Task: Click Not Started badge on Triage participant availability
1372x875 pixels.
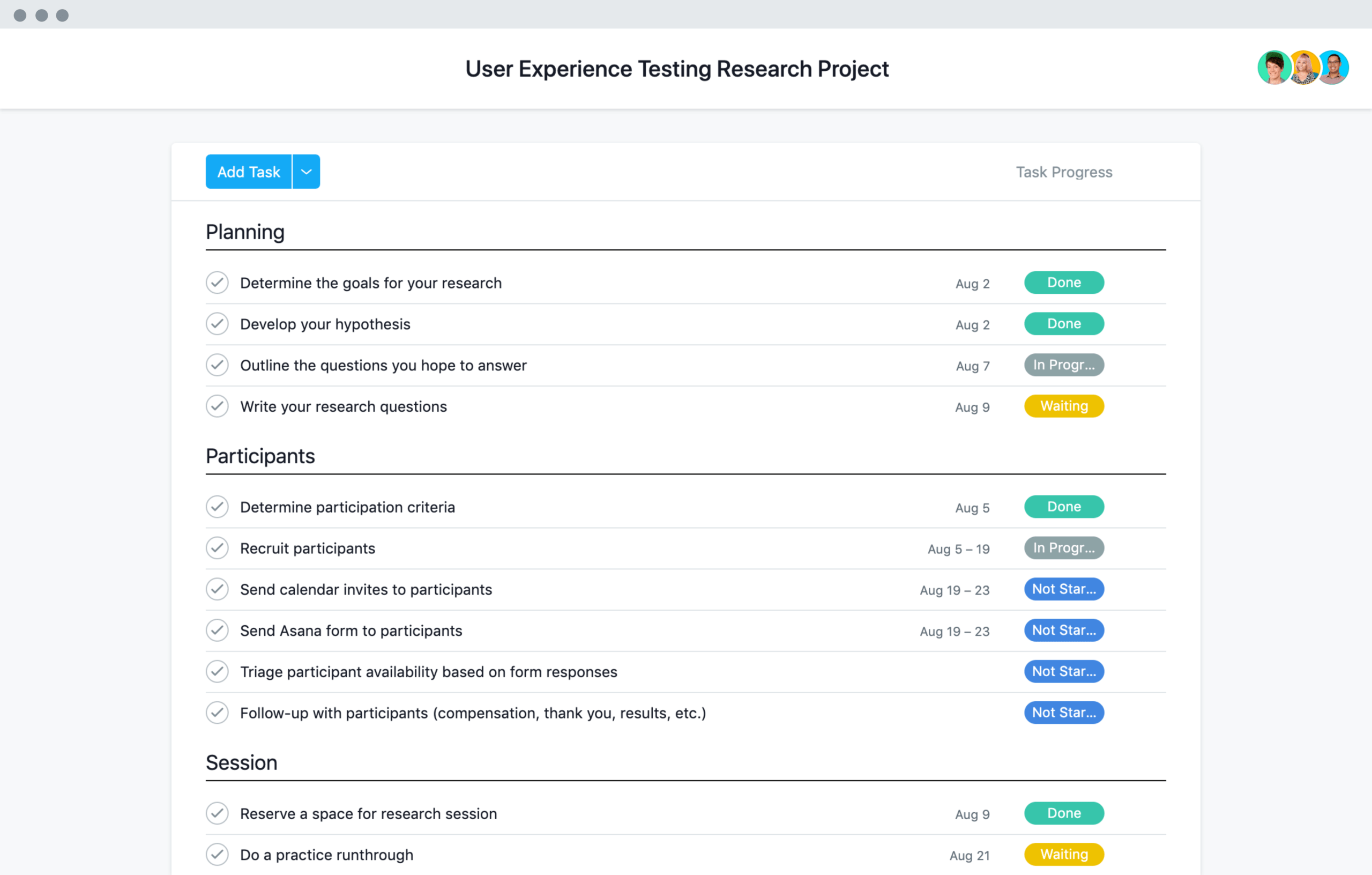Action: 1064,671
